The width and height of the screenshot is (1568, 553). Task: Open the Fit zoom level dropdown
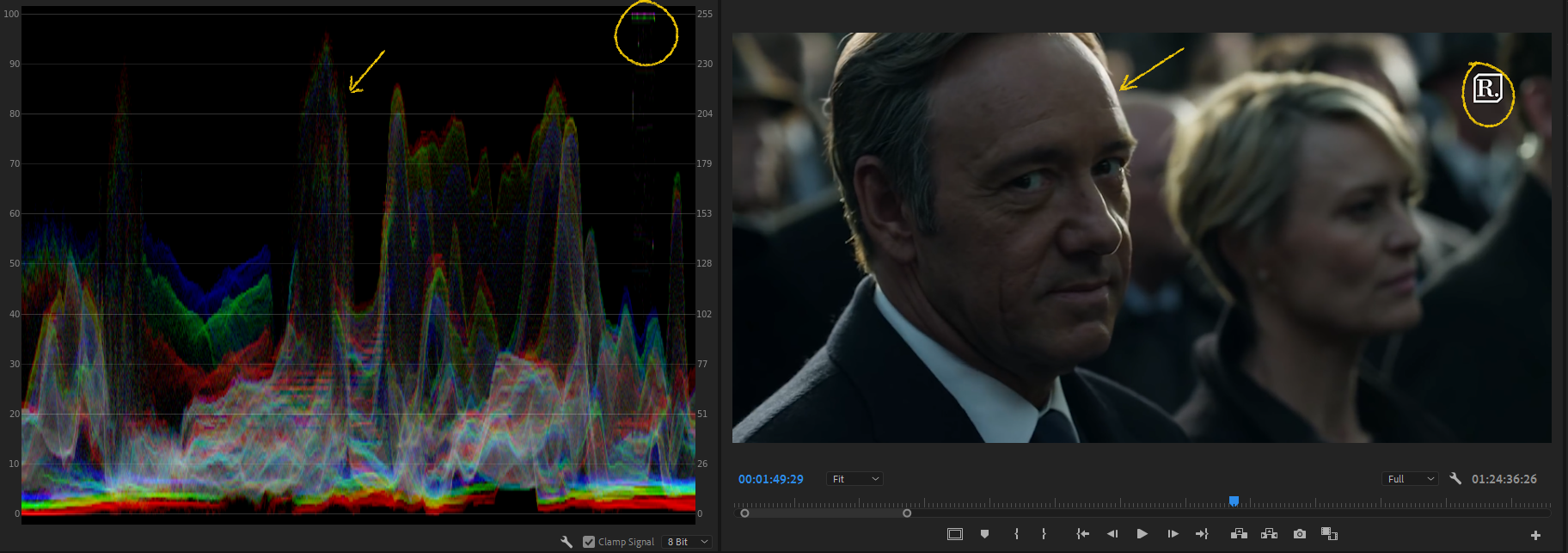[855, 479]
